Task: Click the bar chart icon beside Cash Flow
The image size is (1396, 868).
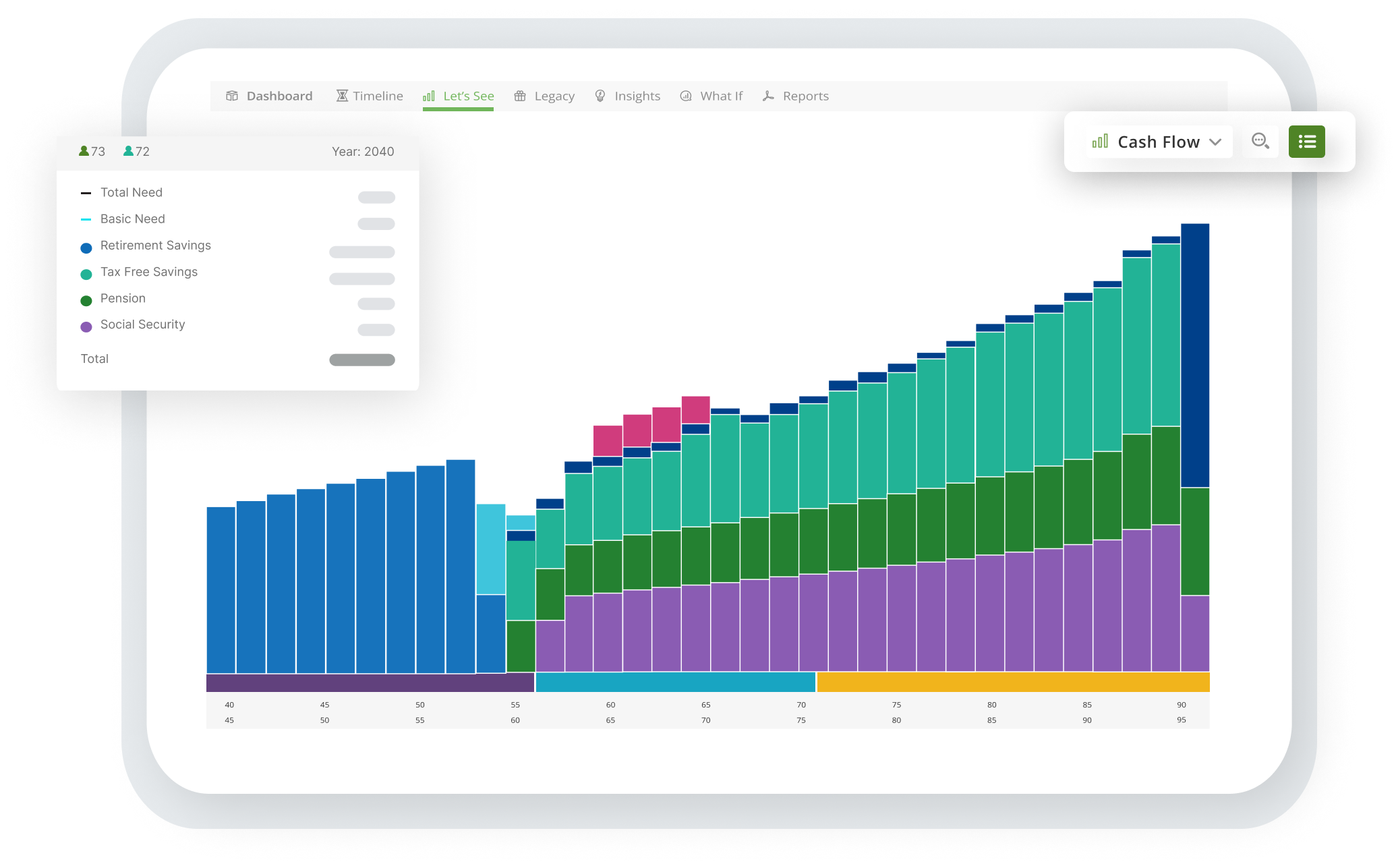Action: (1101, 142)
